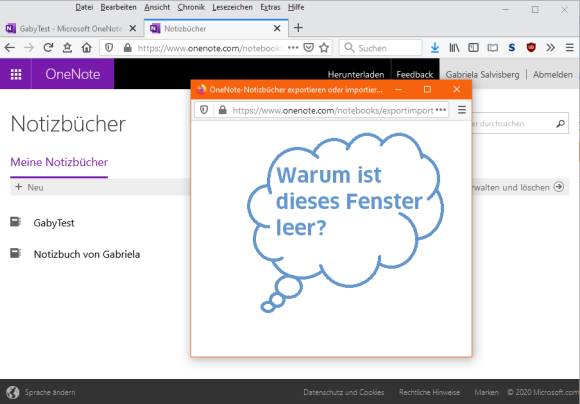Viewport: 580px width, 404px height.
Task: Expand the overflow chevron for more tools
Action: coord(550,48)
